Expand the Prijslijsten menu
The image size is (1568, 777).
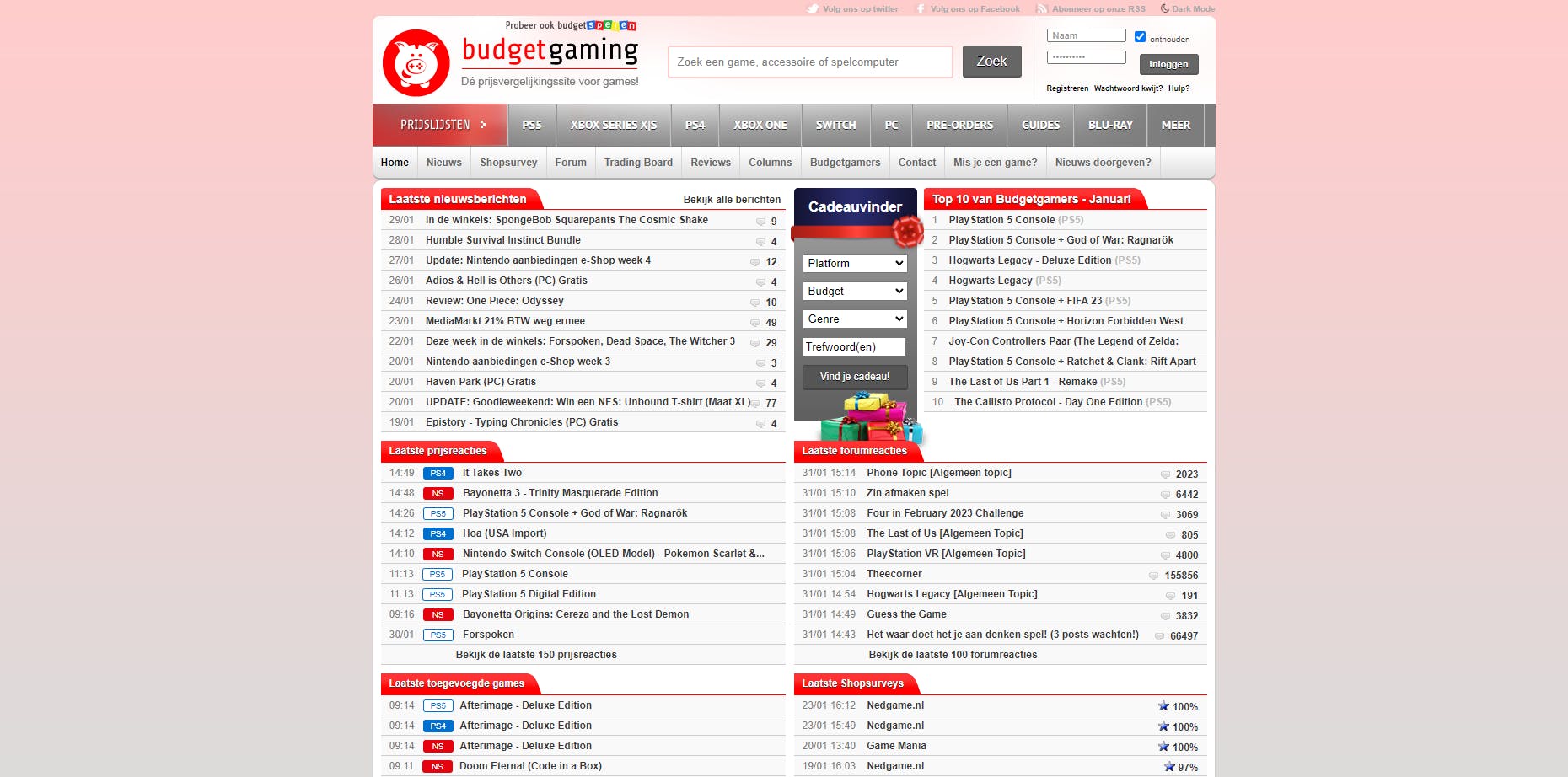pos(440,125)
